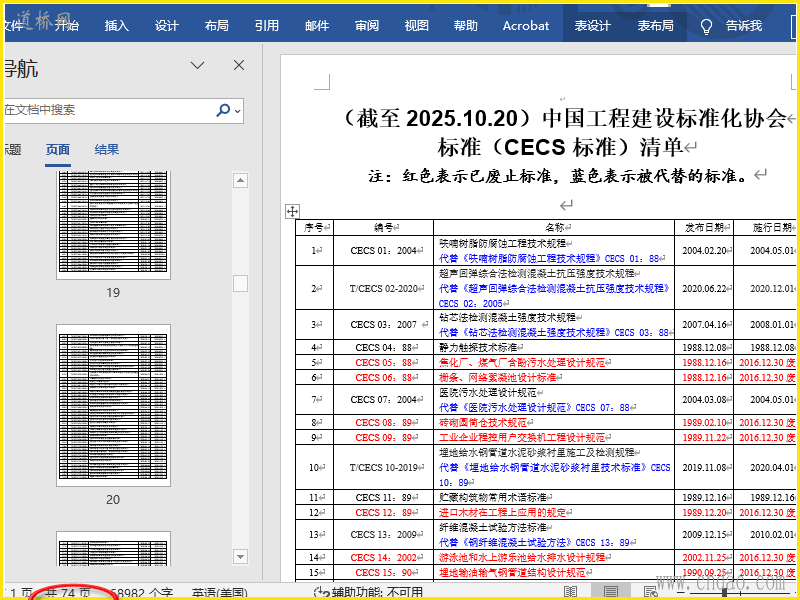Click the lightbulb Tell Me icon
This screenshot has height=600, width=800.
click(706, 27)
